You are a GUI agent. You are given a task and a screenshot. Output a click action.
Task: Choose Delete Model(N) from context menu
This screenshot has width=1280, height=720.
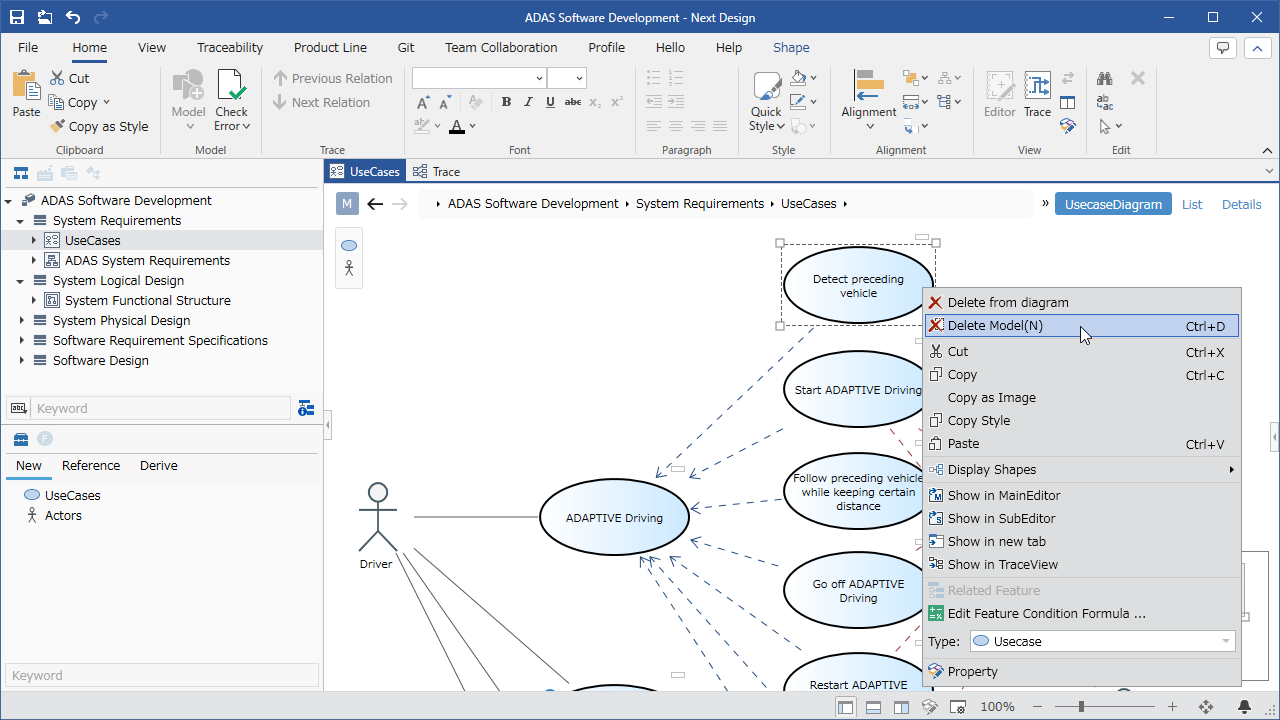tap(1082, 326)
